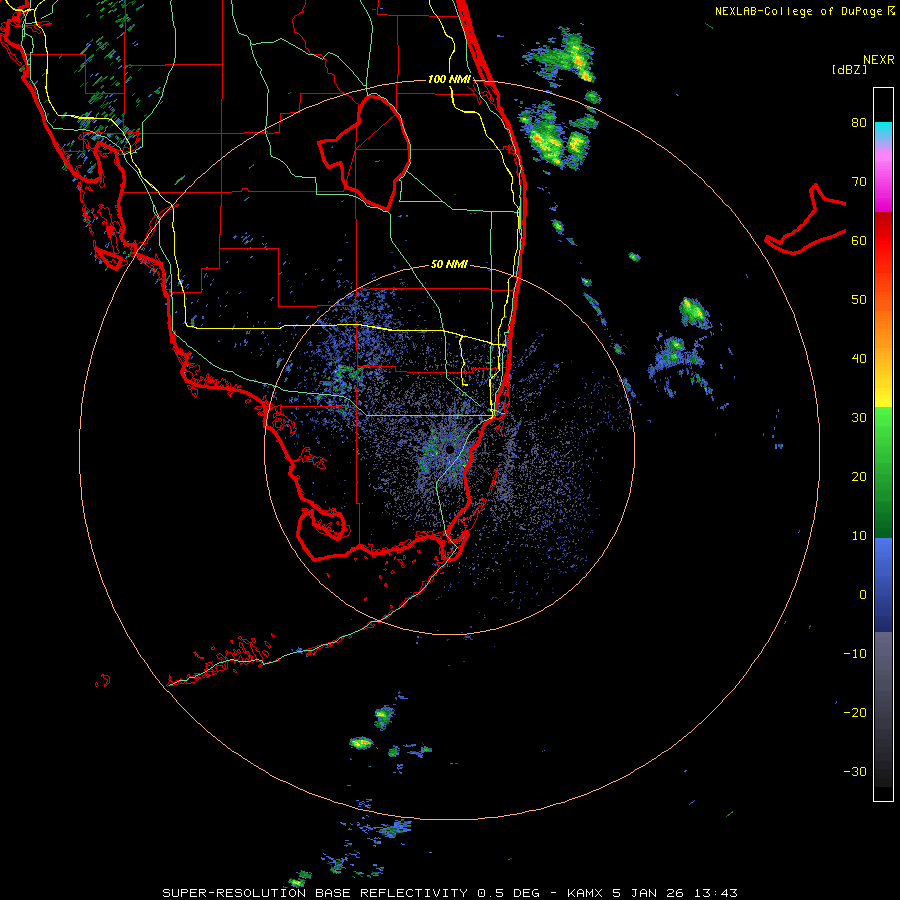Click the 50 NMI range ring label

coord(449,264)
